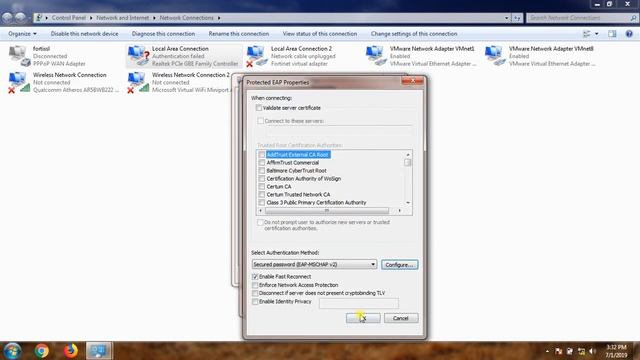
Task: Select the Local Area Connection adapter icon
Action: click(x=138, y=56)
